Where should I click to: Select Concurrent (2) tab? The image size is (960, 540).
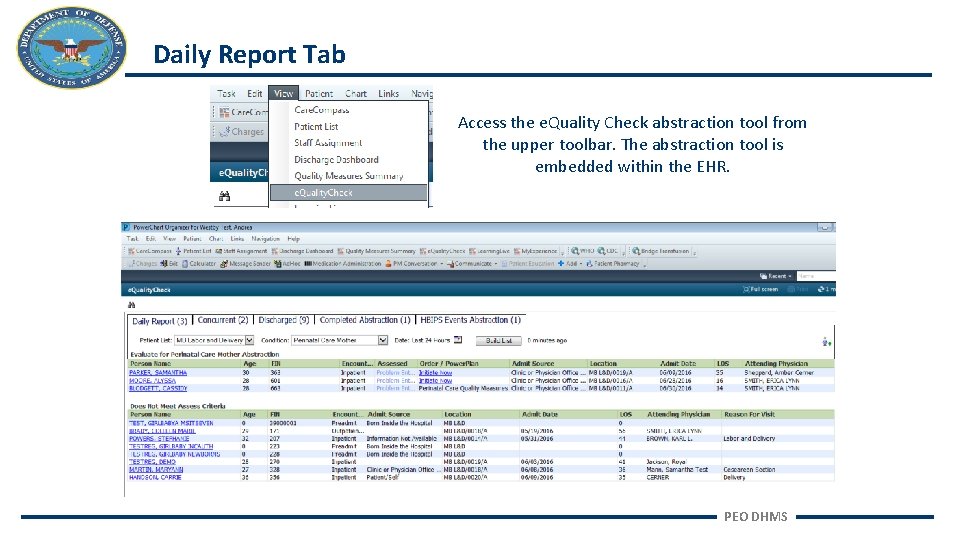(x=223, y=320)
